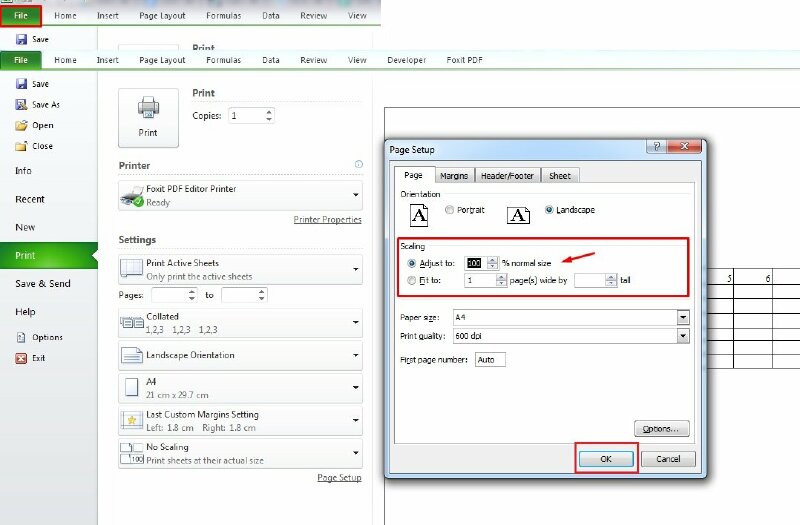Open the Page Setup link below settings
Image resolution: width=800 pixels, height=525 pixels.
pyautogui.click(x=339, y=478)
